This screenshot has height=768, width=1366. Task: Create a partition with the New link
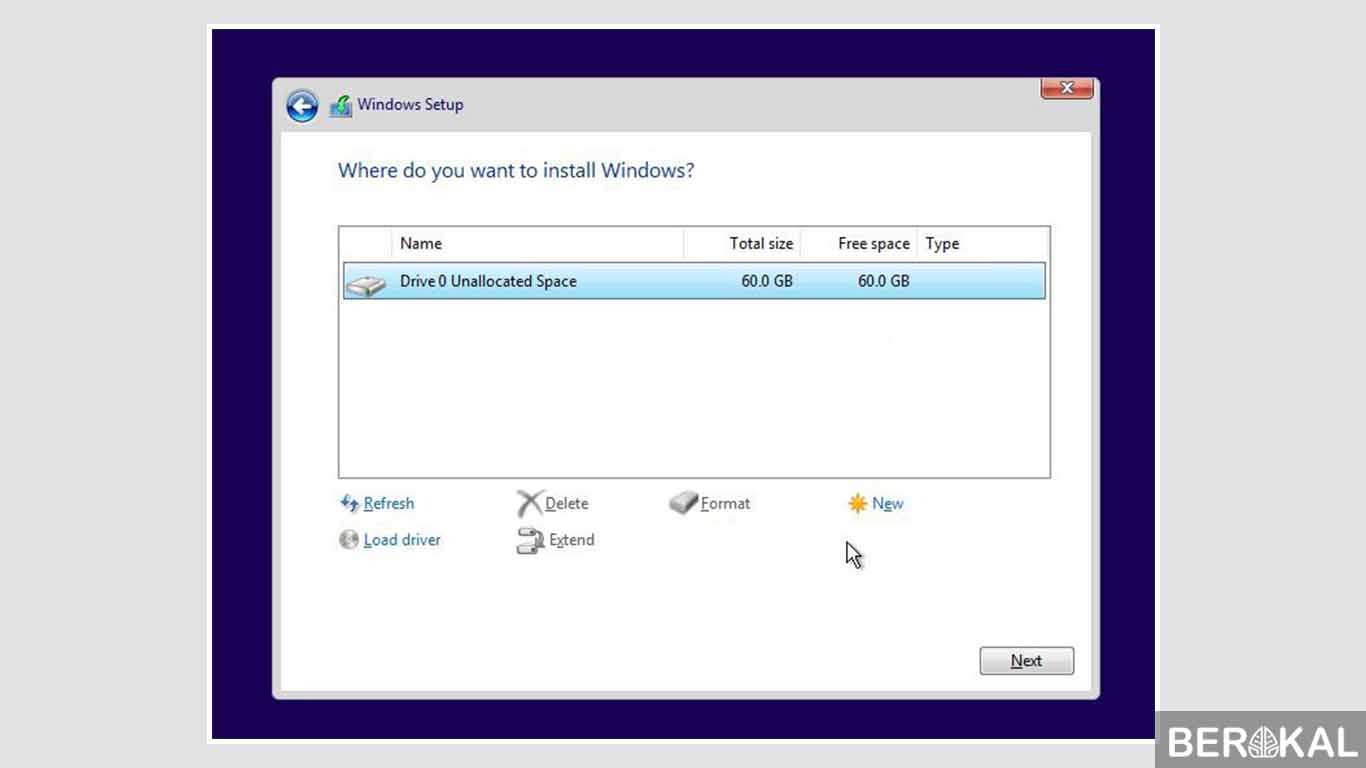(x=888, y=504)
